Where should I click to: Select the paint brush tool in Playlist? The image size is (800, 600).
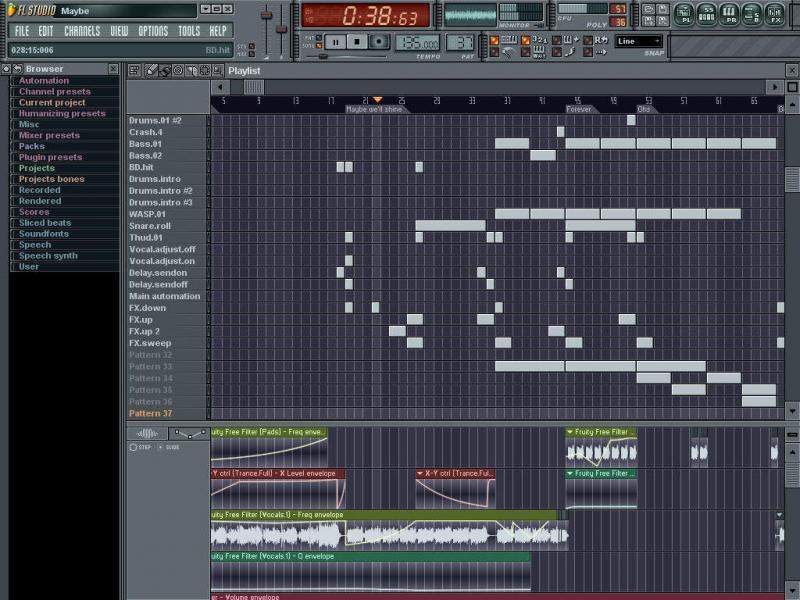[x=164, y=71]
